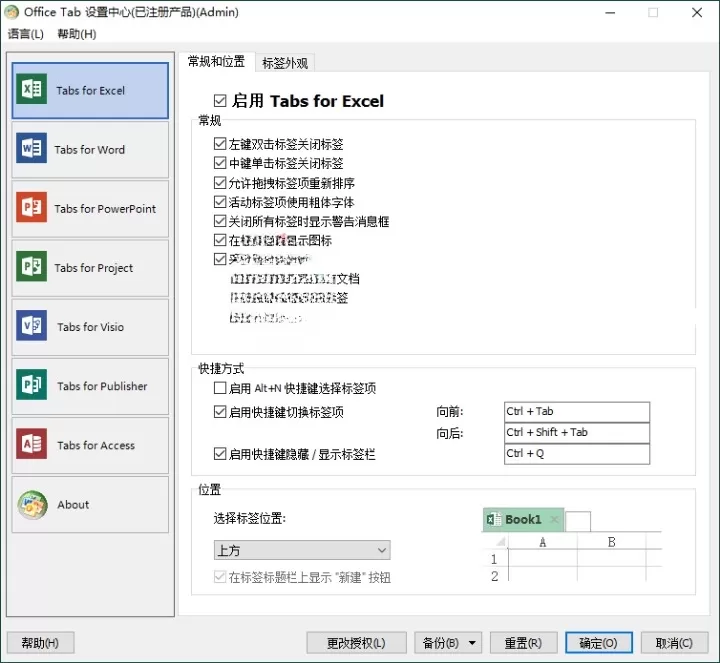
Task: Click the 取消(C) button
Action: tap(674, 643)
